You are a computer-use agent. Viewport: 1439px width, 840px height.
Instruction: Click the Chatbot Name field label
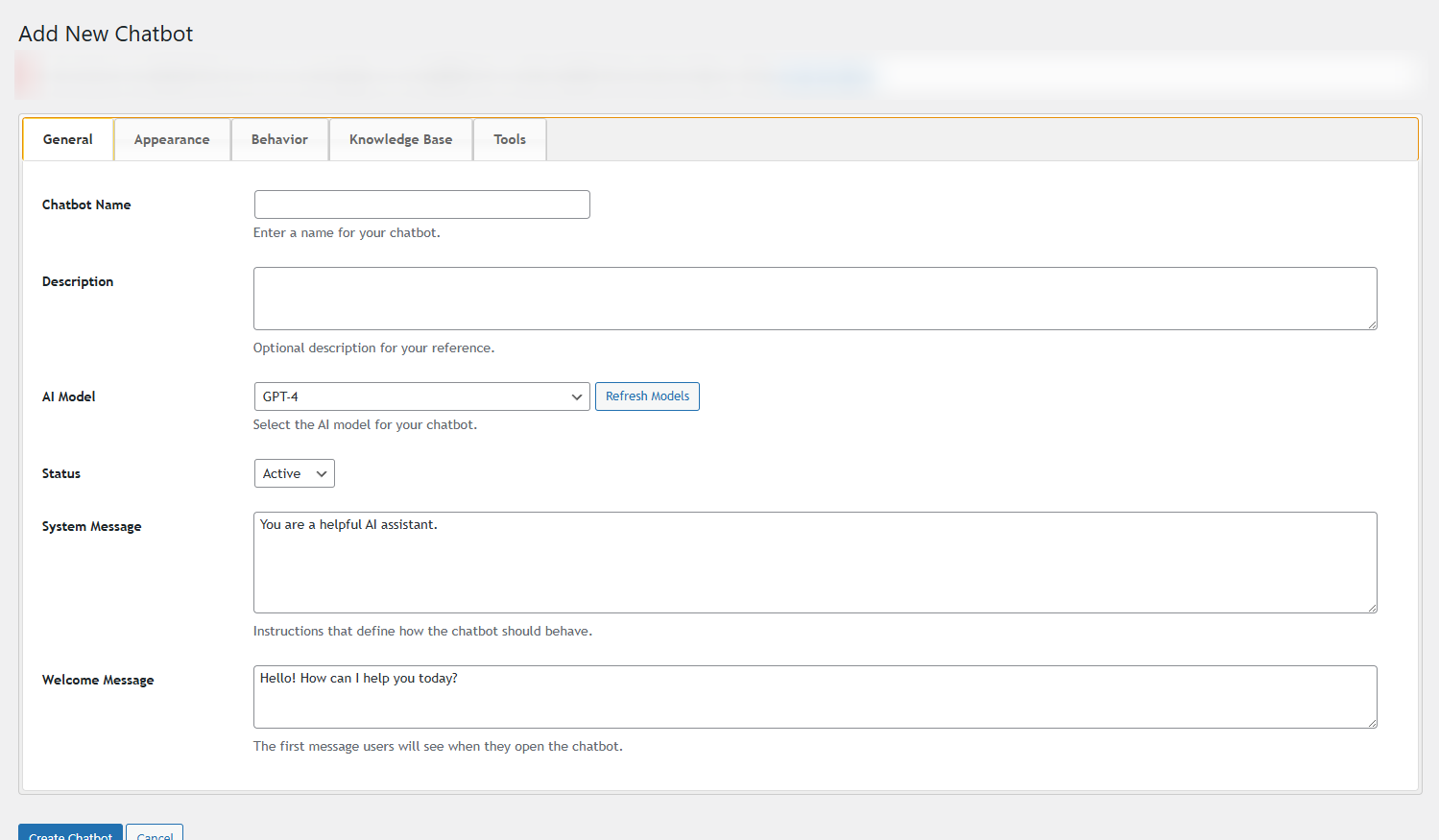click(86, 204)
